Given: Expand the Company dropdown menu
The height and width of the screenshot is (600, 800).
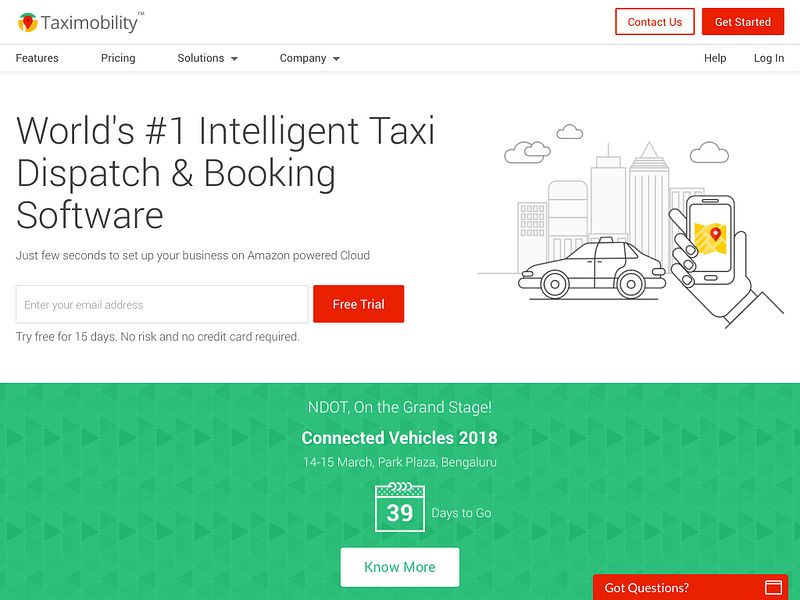Looking at the screenshot, I should click(310, 58).
